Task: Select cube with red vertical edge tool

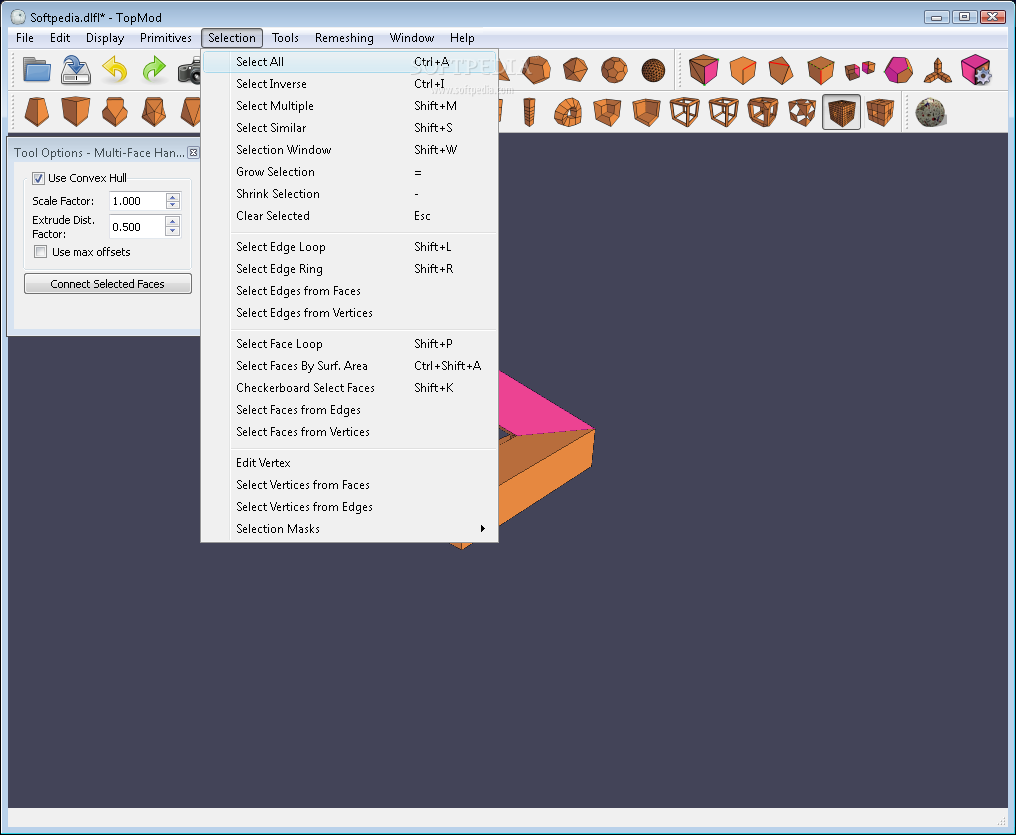Action: (820, 70)
